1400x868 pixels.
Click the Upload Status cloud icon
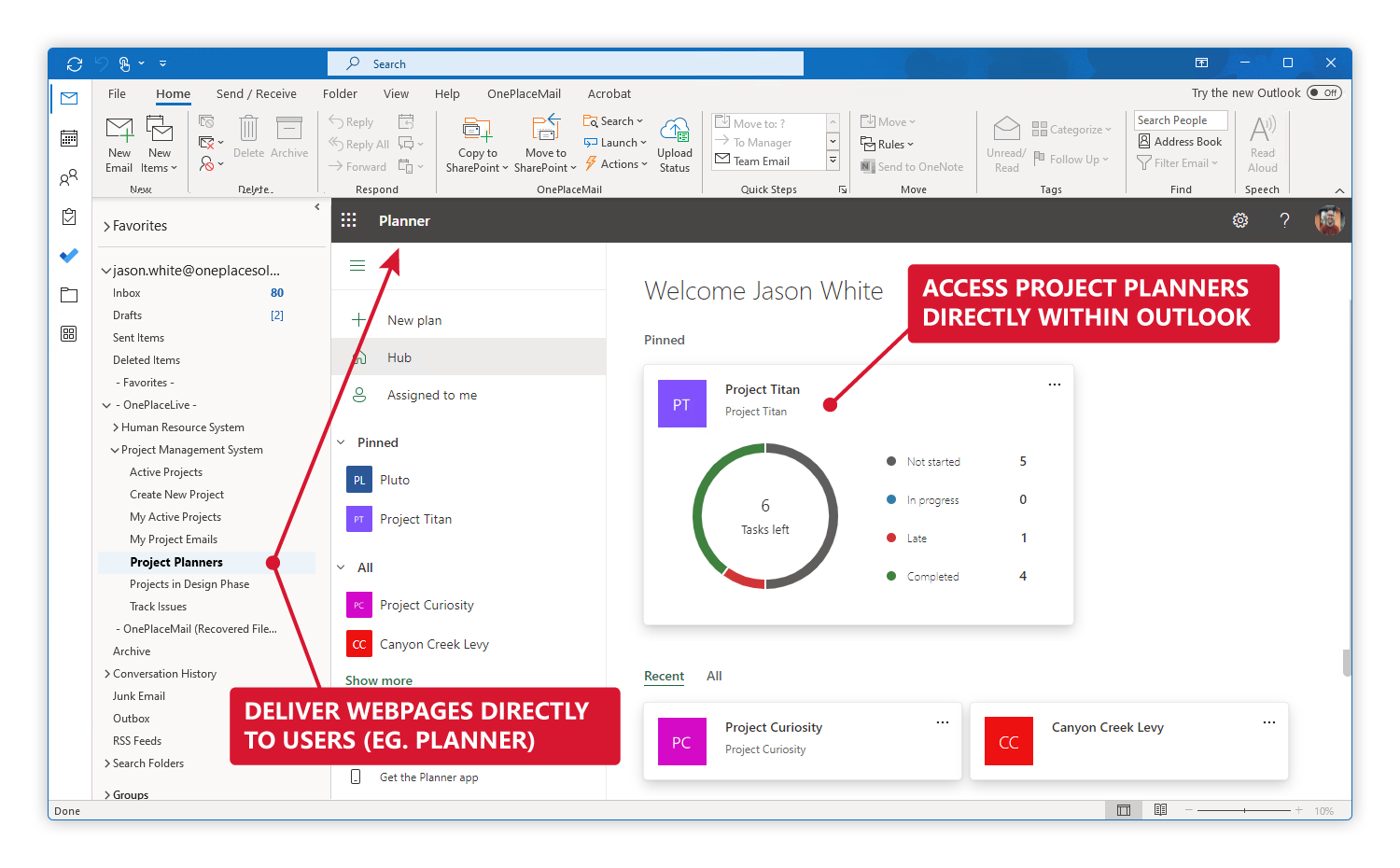click(x=674, y=130)
